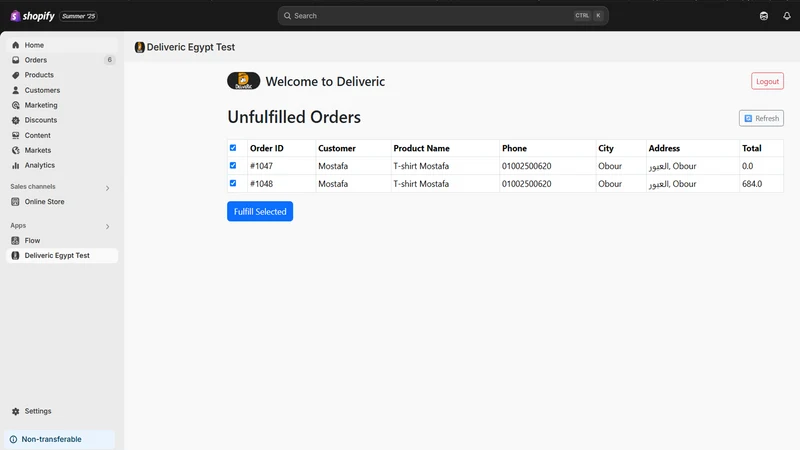Click the Discounts icon
This screenshot has width=800, height=450.
point(15,120)
